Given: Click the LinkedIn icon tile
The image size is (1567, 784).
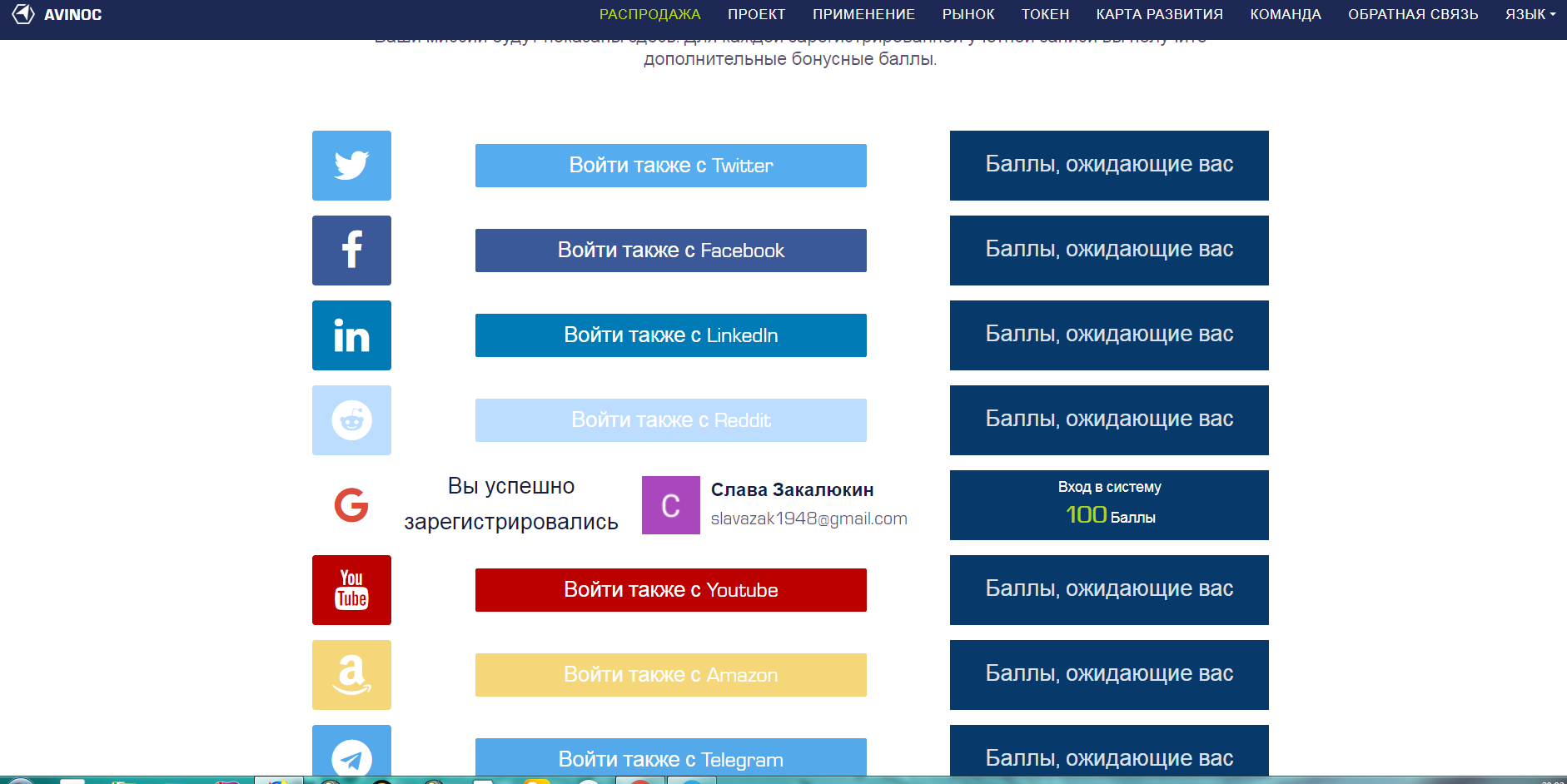Looking at the screenshot, I should tap(351, 335).
